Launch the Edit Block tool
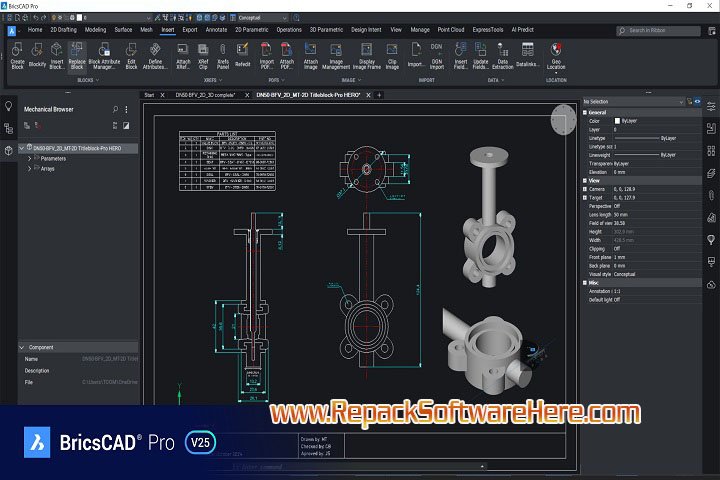720x480 pixels. [x=131, y=56]
